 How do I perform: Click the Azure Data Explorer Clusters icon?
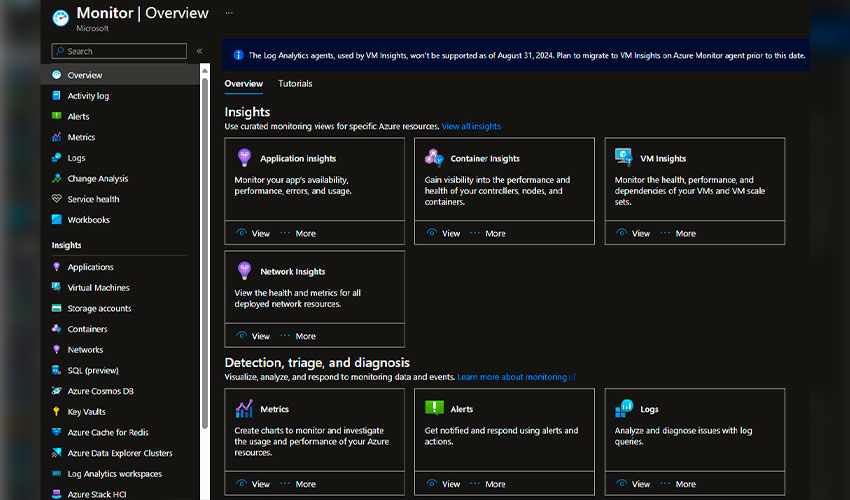56,452
